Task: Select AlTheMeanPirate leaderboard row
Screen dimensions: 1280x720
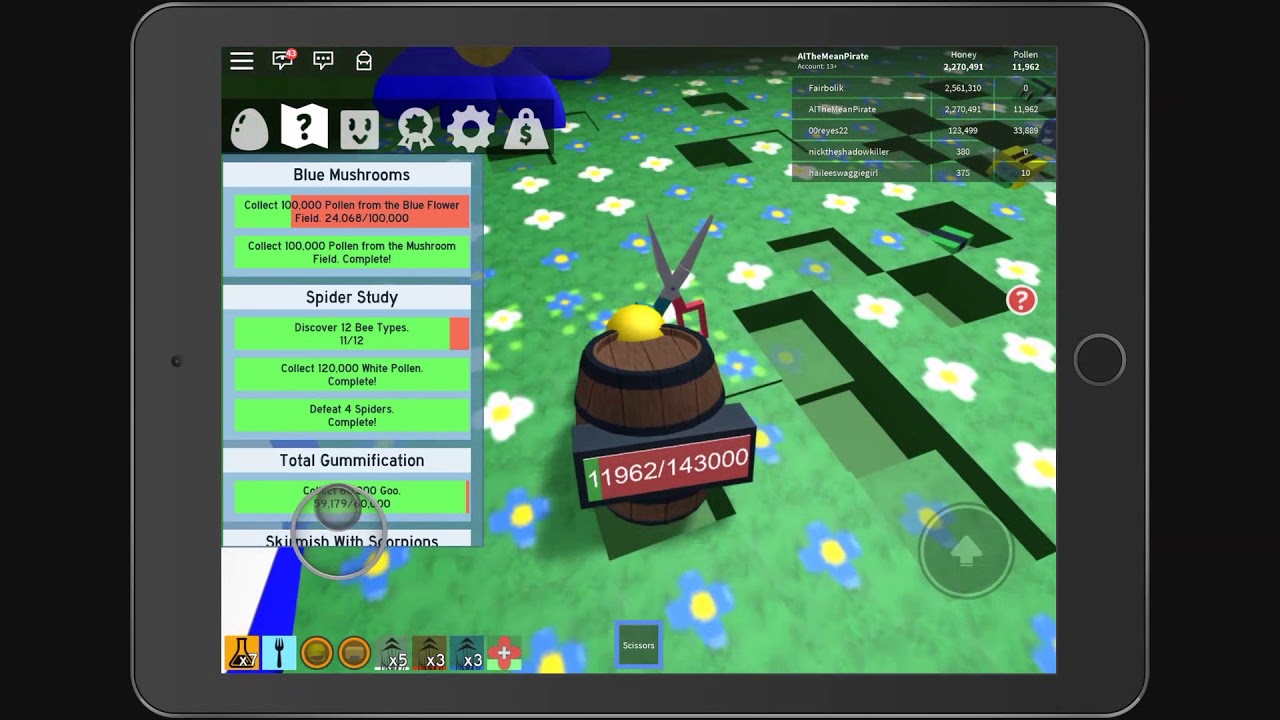Action: [923, 109]
